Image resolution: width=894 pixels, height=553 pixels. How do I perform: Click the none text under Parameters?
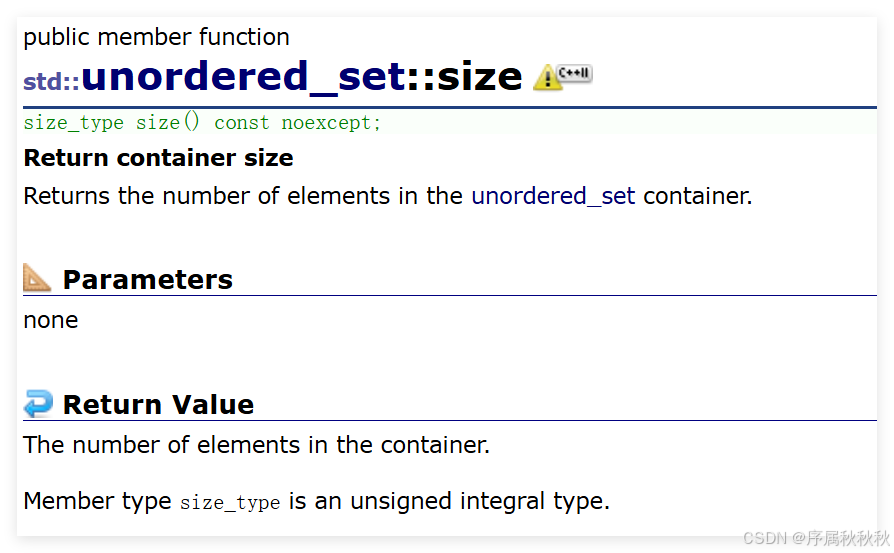[50, 320]
